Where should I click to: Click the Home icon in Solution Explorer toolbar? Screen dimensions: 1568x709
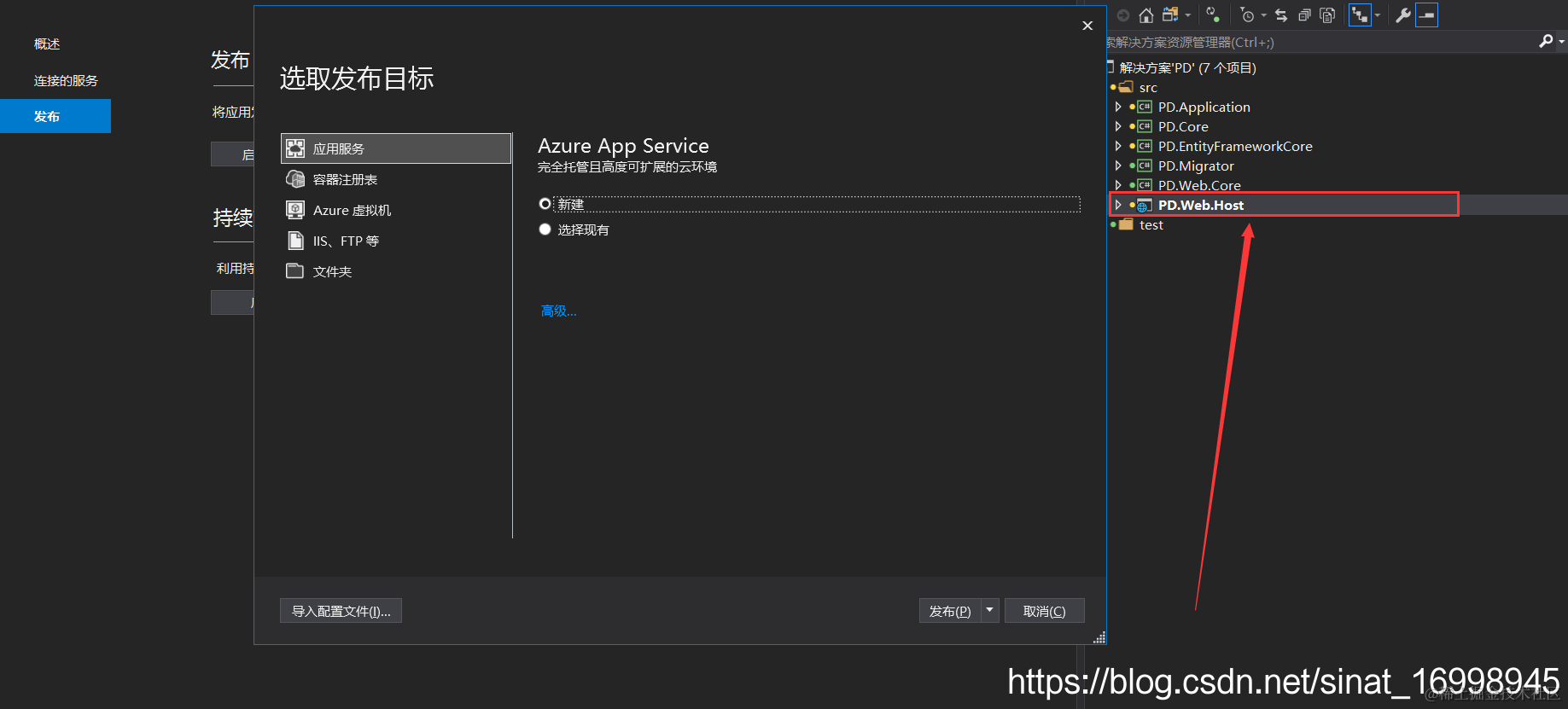[1145, 15]
